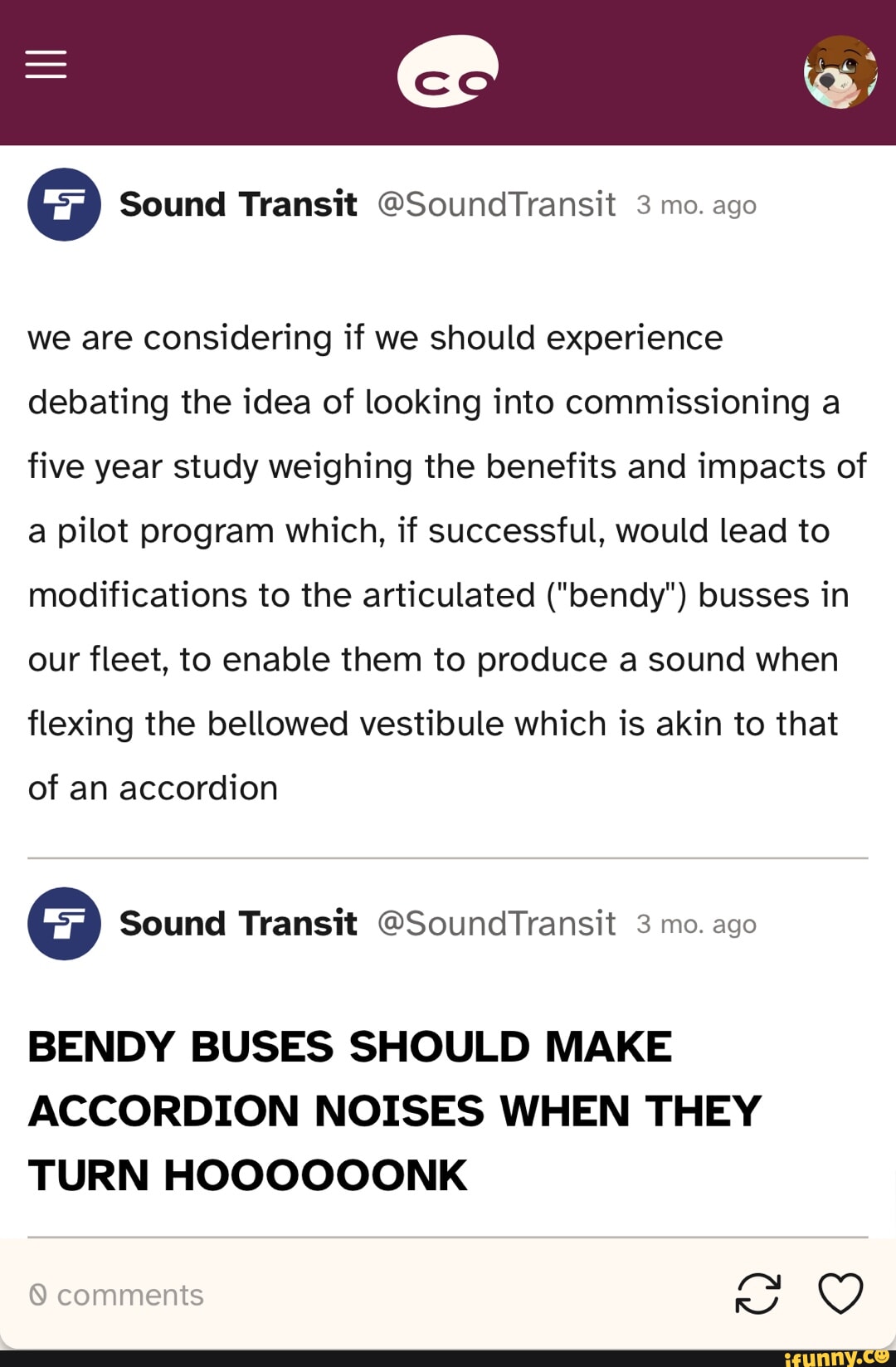896x1367 pixels.
Task: Click the @SoundTransit handle on the first post
Action: point(496,204)
